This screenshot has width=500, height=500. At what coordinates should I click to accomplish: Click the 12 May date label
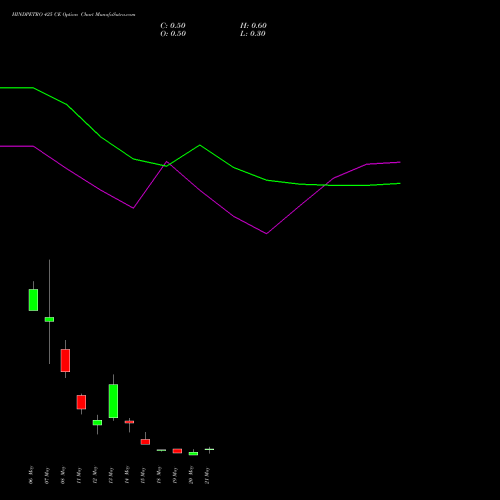coord(95,475)
